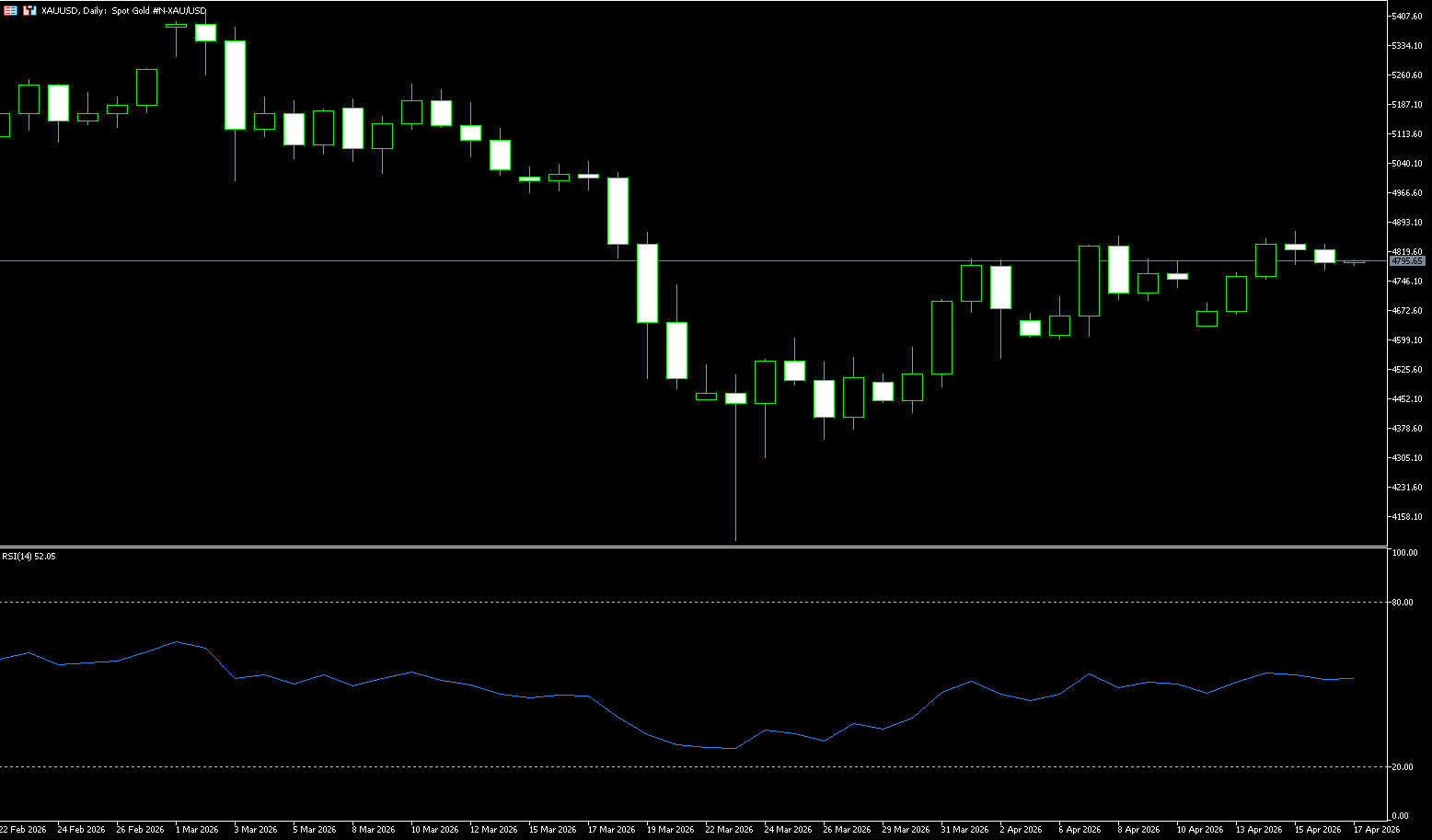Click the red-blue table icon at chart top-left
1432x840 pixels.
[x=10, y=10]
